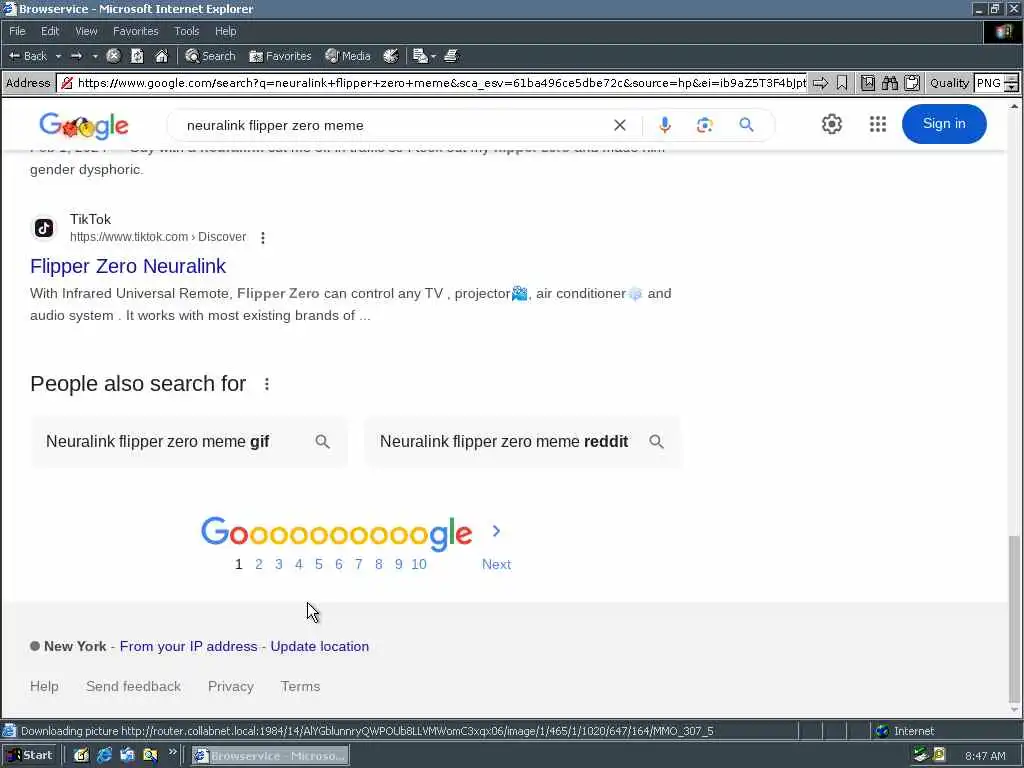Go to results page 10

tap(419, 564)
